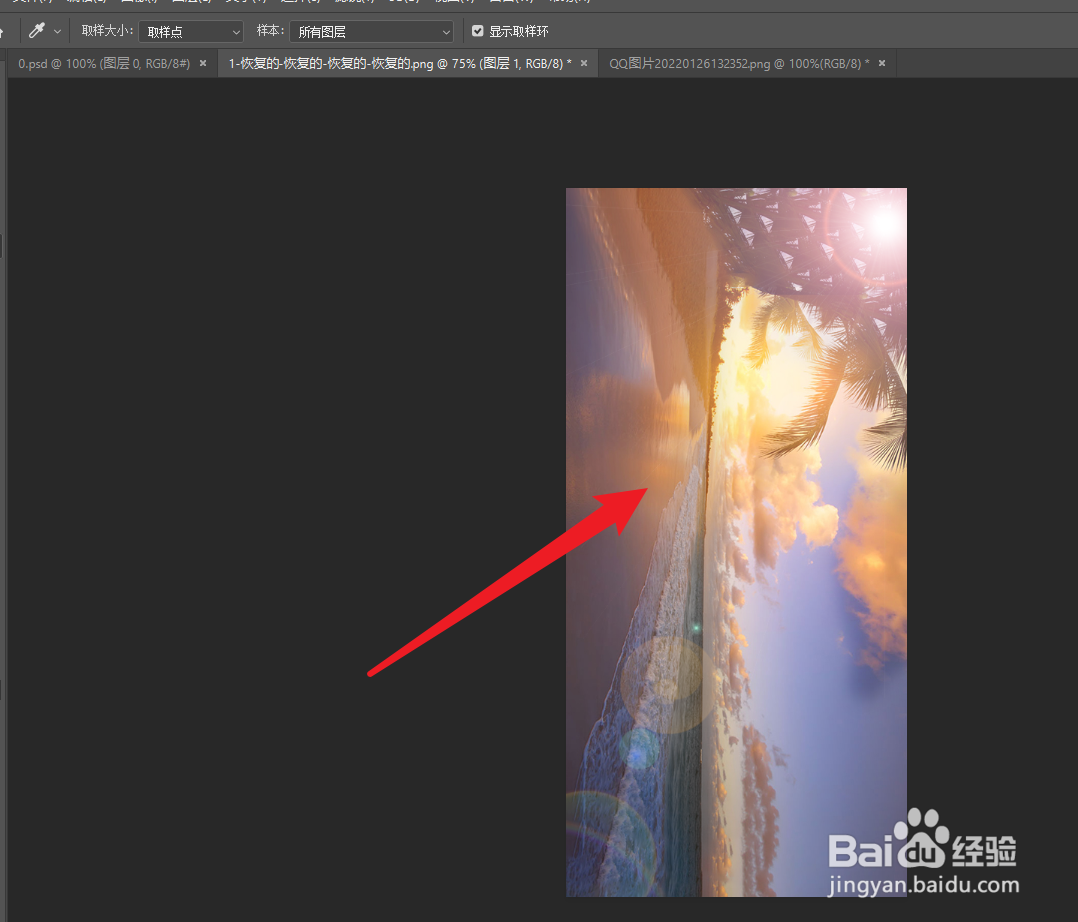Switch to the 0.psd document tab
This screenshot has height=922, width=1078.
click(104, 63)
